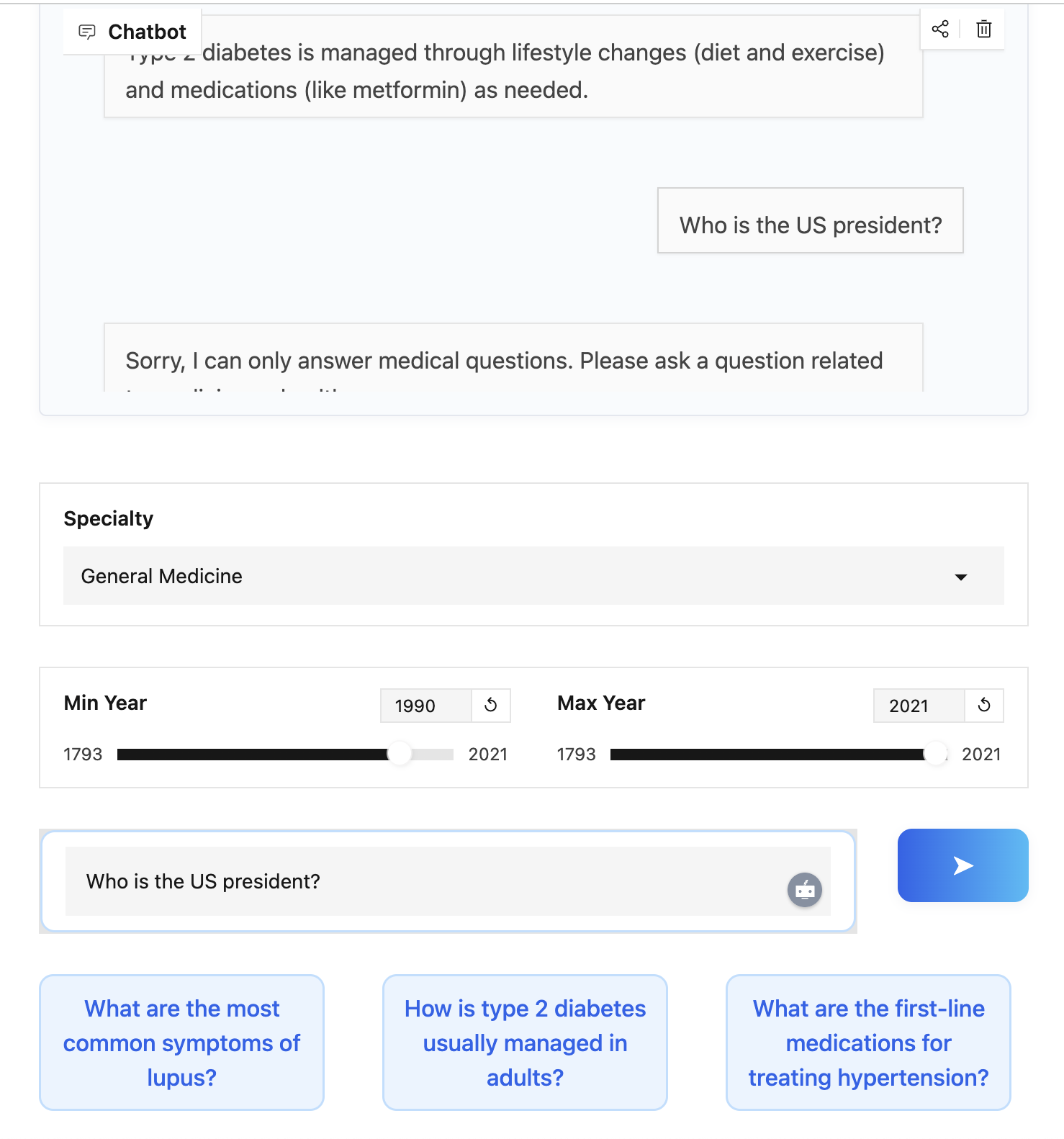This screenshot has height=1139, width=1064.
Task: Click the lupus symptoms suggestion
Action: (181, 1043)
